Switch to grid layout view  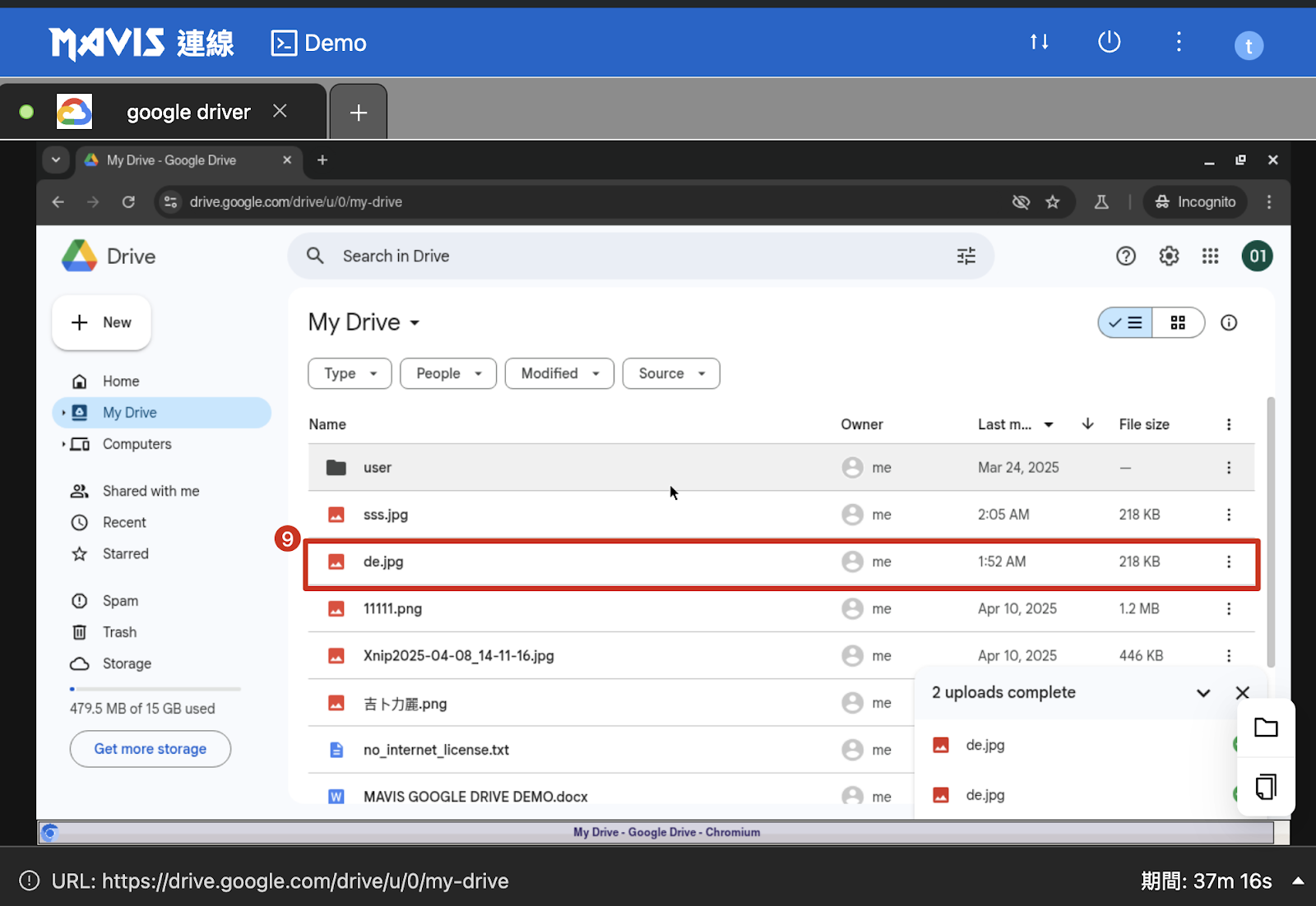coord(1178,323)
